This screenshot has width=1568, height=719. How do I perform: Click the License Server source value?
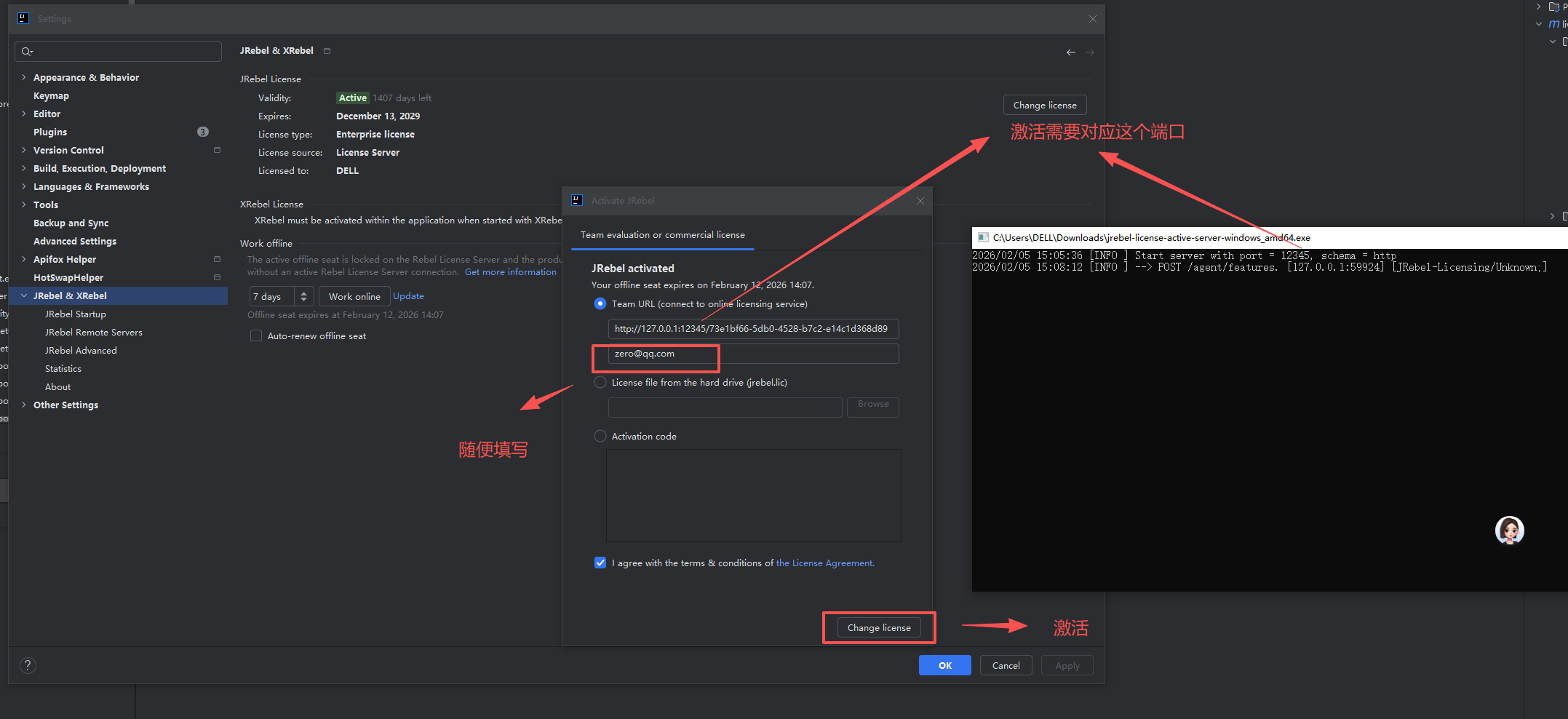click(367, 152)
